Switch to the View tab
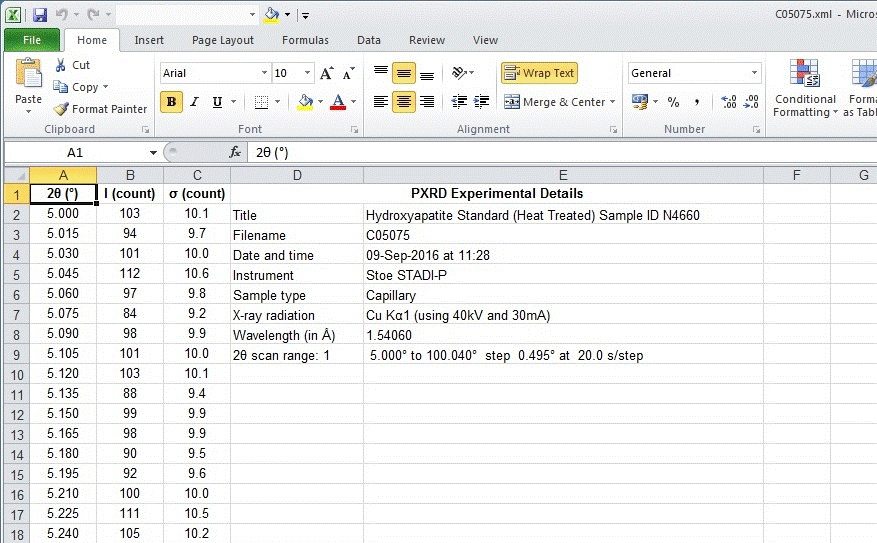 (485, 40)
